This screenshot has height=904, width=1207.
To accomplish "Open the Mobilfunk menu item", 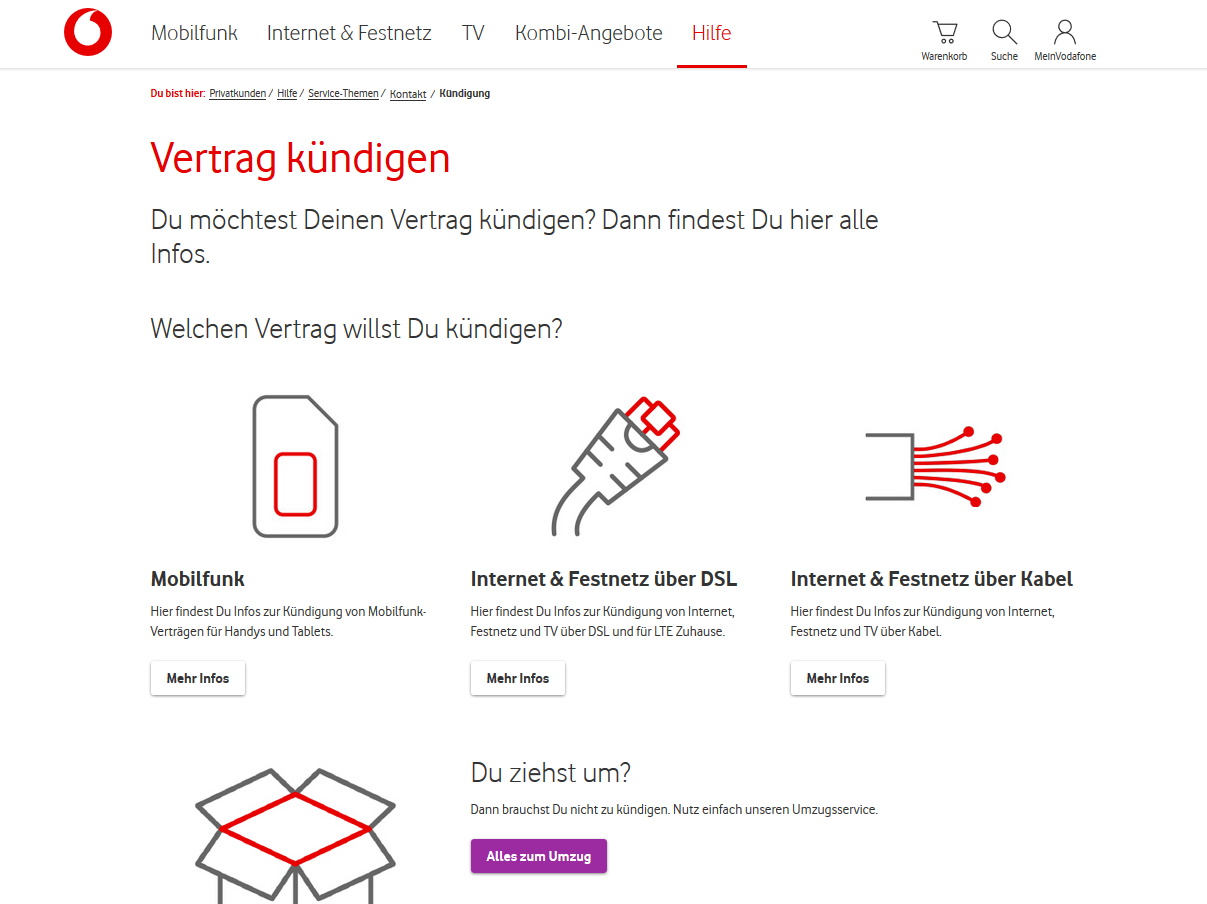I will [x=194, y=33].
